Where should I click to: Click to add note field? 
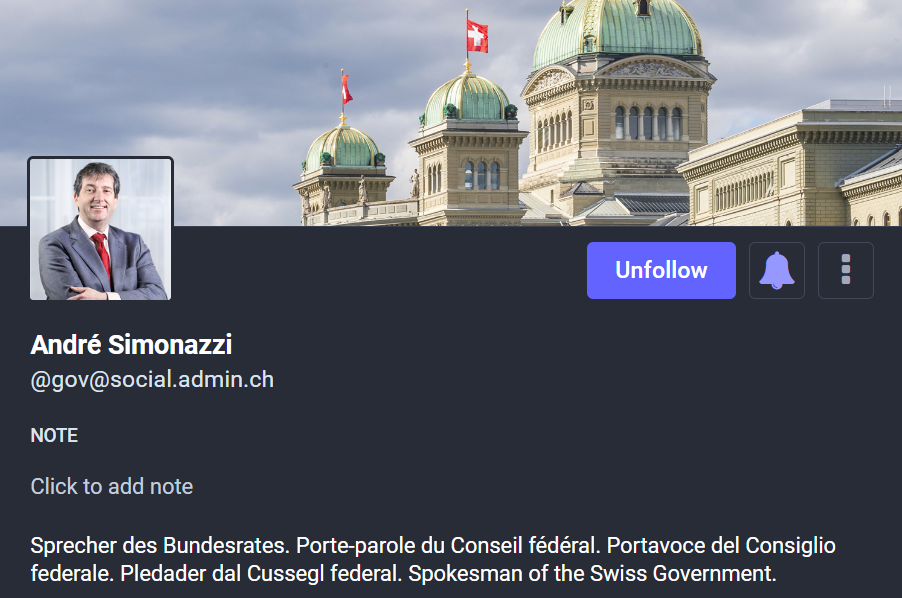point(112,486)
